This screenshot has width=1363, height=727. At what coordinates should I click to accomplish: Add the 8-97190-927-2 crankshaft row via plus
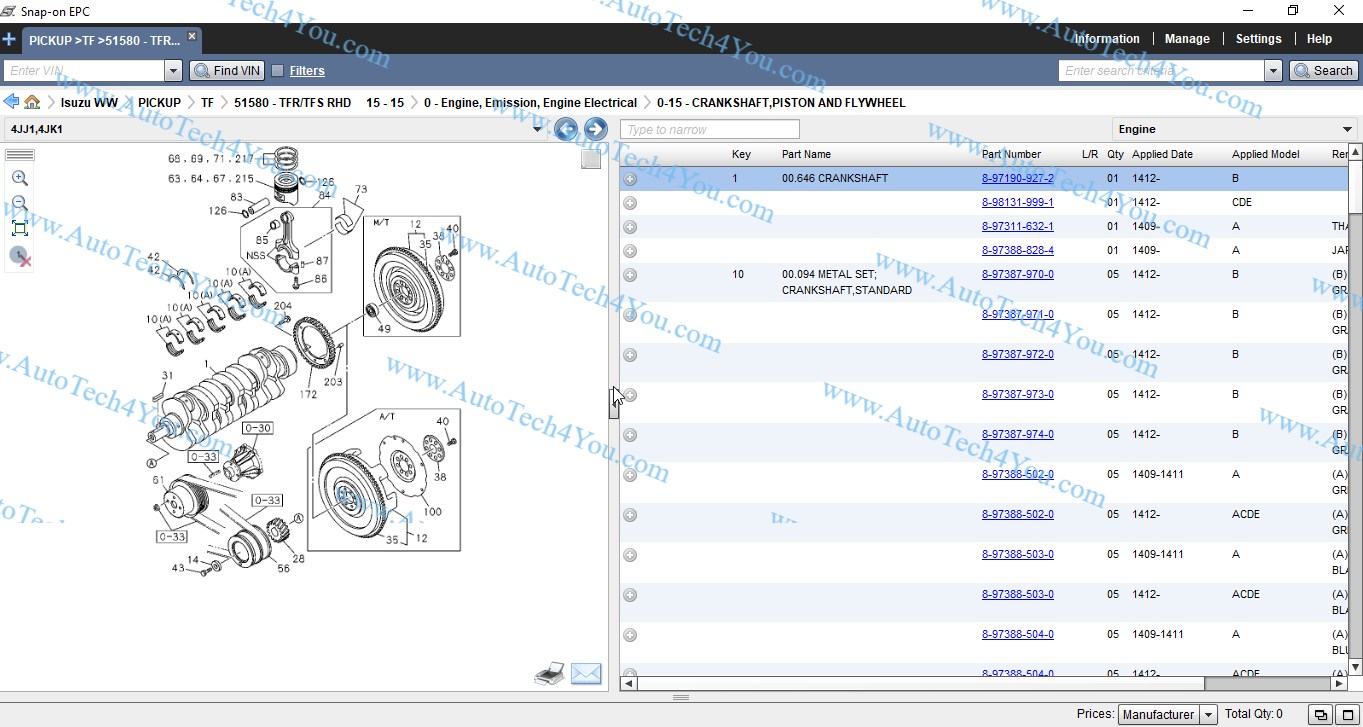click(630, 179)
